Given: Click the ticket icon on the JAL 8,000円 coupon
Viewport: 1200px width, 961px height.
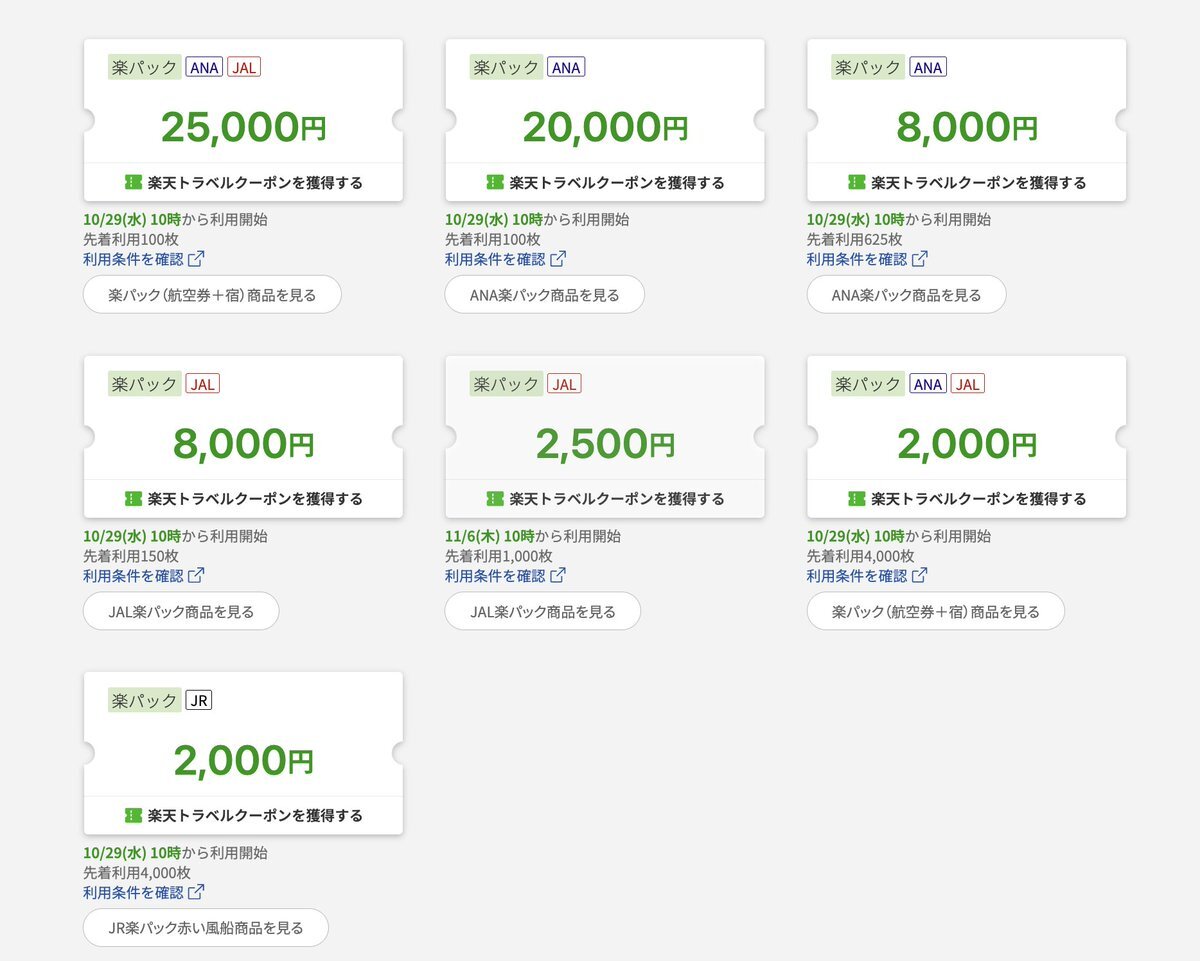Looking at the screenshot, I should point(133,498).
